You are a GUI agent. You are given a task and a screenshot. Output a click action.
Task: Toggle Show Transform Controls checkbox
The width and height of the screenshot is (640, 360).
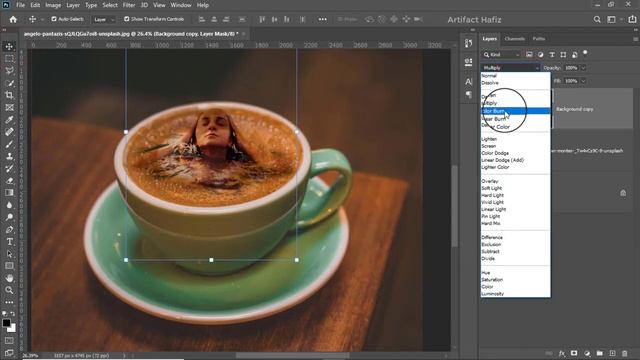coord(127,19)
